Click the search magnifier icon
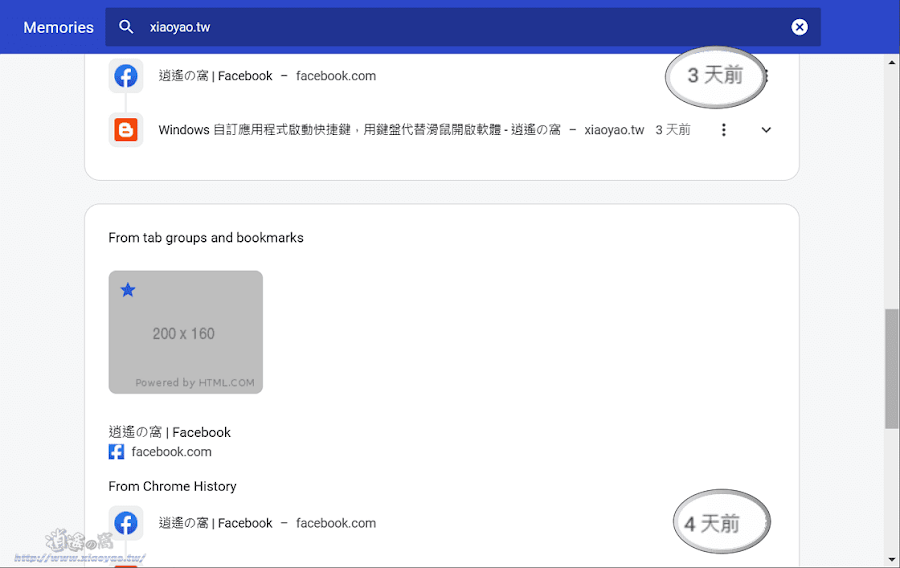The width and height of the screenshot is (900, 568). click(x=126, y=26)
